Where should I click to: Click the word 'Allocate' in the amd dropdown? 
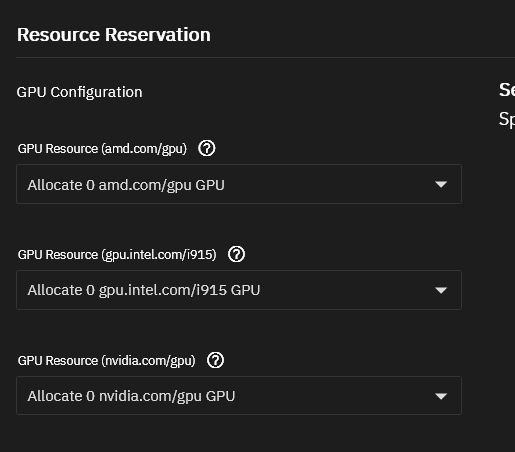tap(55, 185)
